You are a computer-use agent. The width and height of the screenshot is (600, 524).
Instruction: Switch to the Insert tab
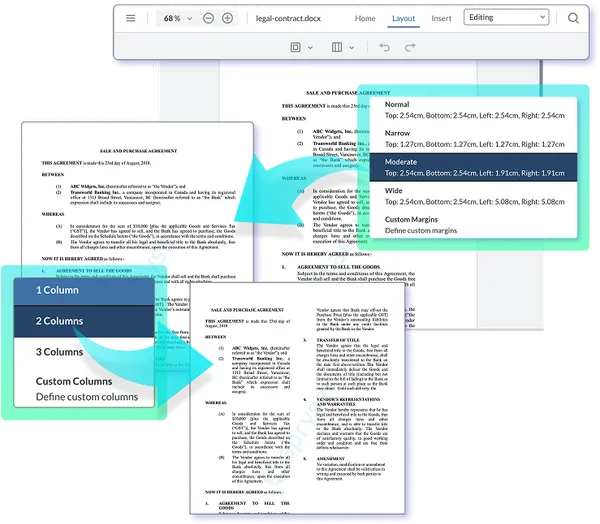click(x=441, y=18)
